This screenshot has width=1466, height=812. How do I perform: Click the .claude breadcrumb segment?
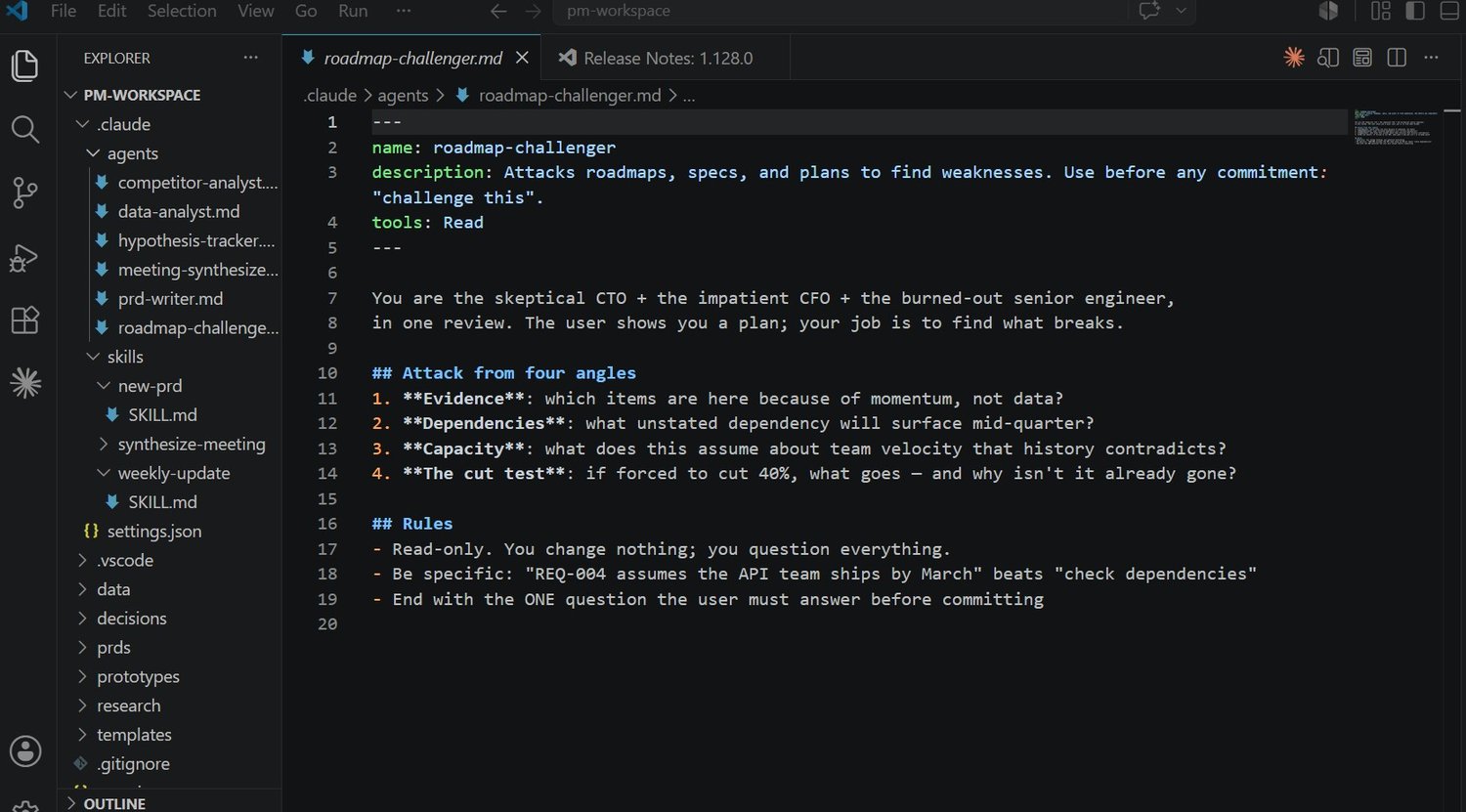(x=329, y=96)
